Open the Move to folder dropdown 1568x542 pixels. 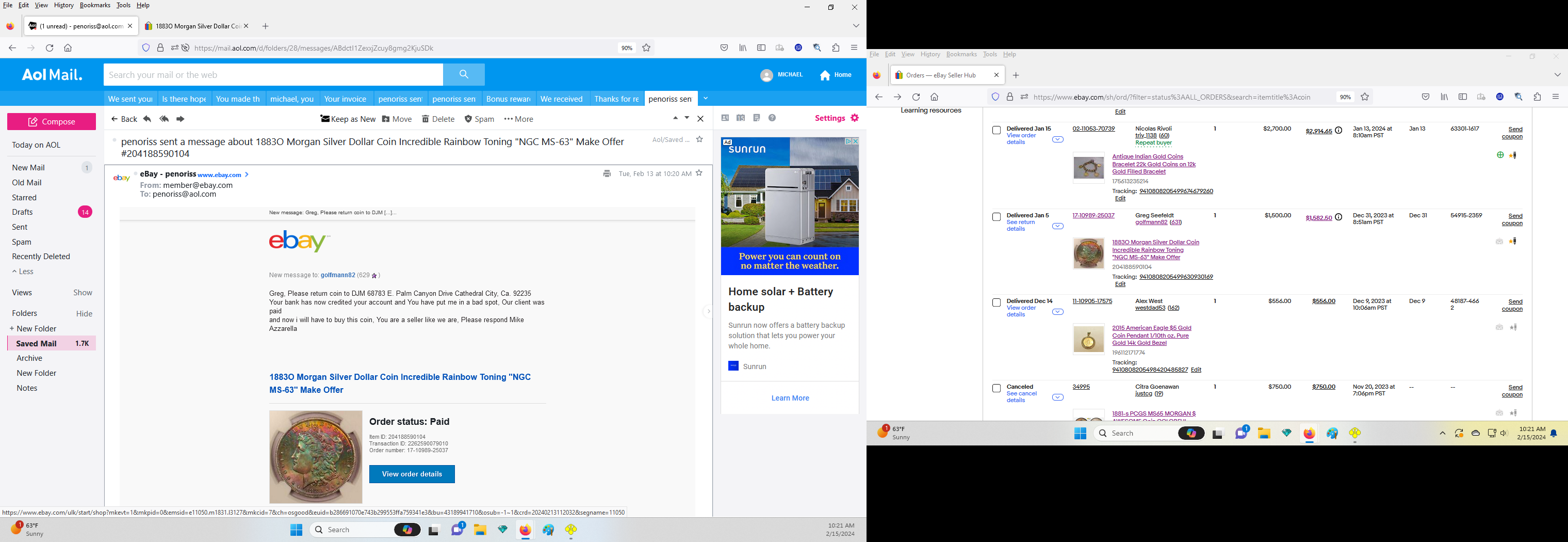click(397, 119)
